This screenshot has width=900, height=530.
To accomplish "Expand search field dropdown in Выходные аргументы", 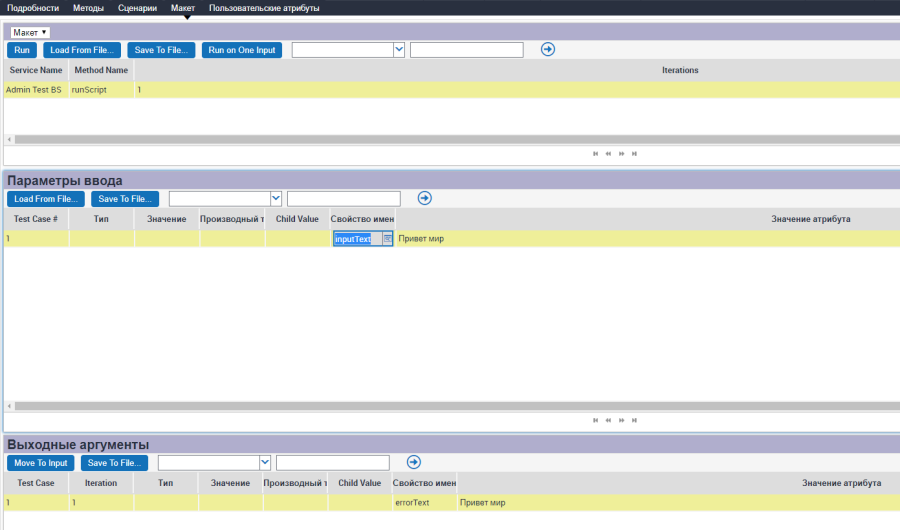I will coord(265,463).
